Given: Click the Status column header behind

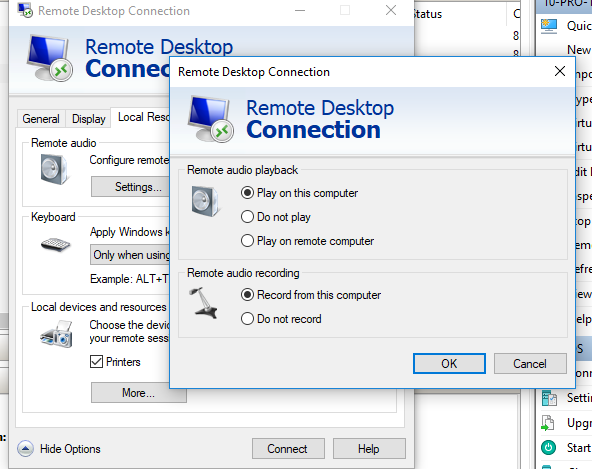Looking at the screenshot, I should (428, 14).
